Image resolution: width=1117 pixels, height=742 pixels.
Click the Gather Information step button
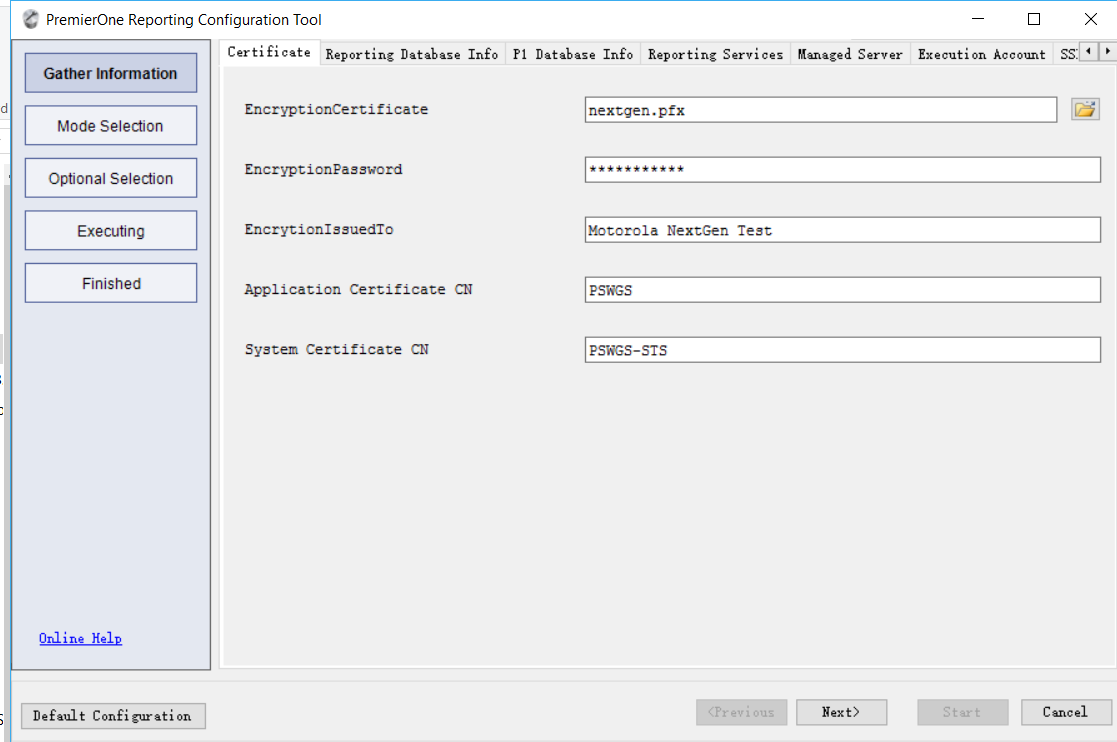click(110, 73)
